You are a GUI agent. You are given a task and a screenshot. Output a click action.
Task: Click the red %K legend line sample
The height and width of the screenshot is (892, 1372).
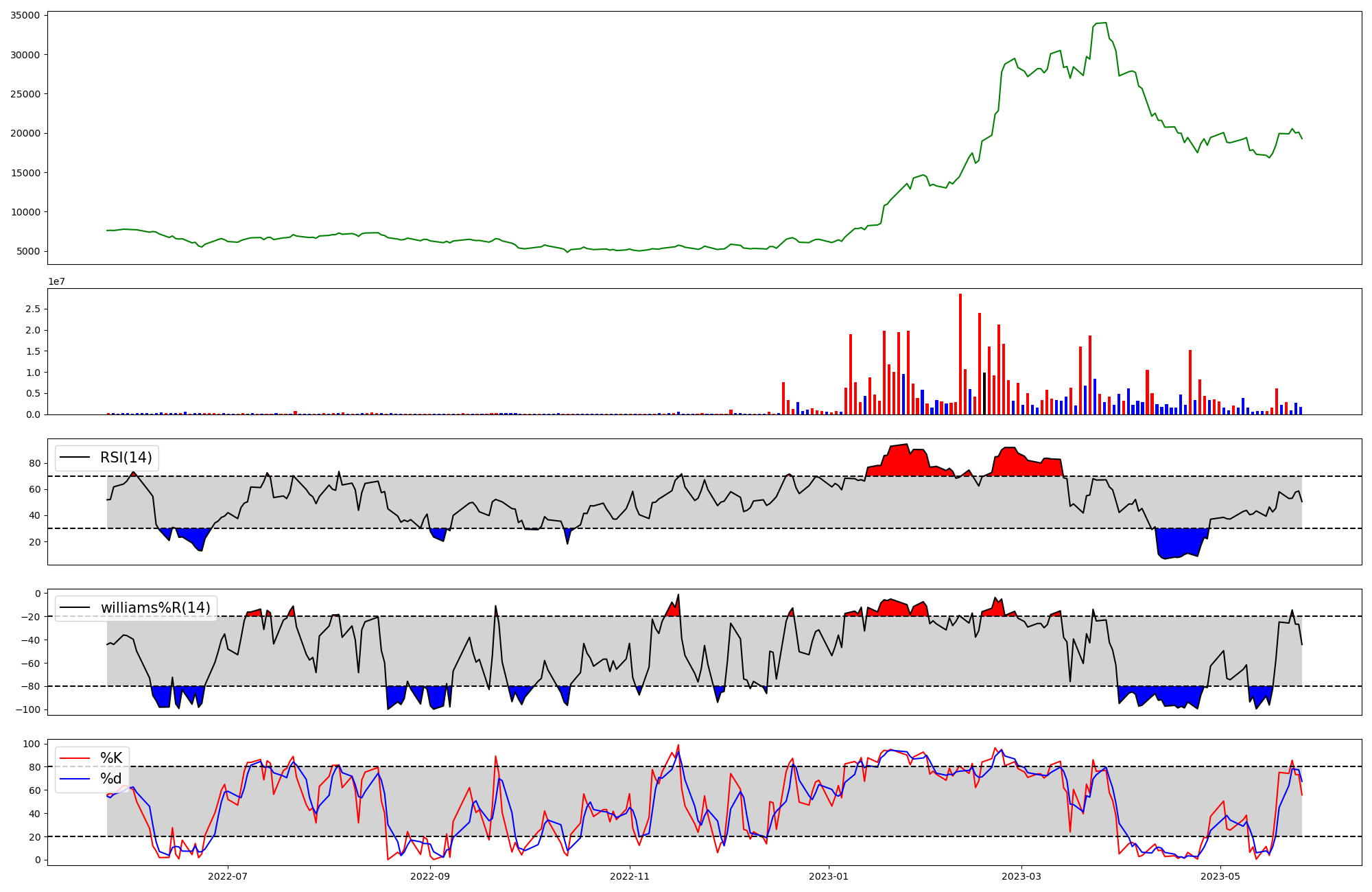click(75, 758)
